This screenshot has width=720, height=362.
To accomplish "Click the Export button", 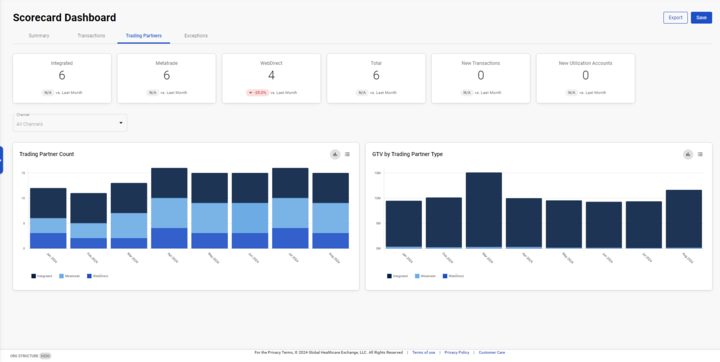I will [x=675, y=17].
